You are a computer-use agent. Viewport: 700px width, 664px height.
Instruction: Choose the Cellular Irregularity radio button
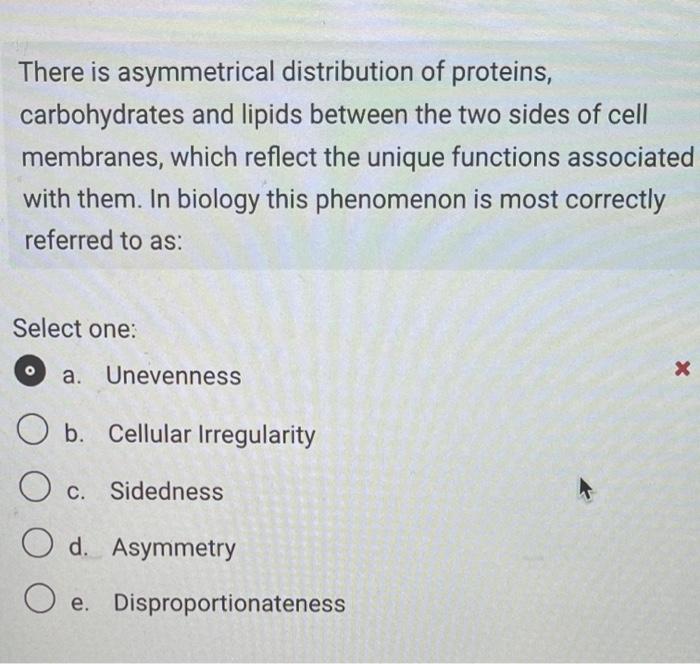point(33,430)
